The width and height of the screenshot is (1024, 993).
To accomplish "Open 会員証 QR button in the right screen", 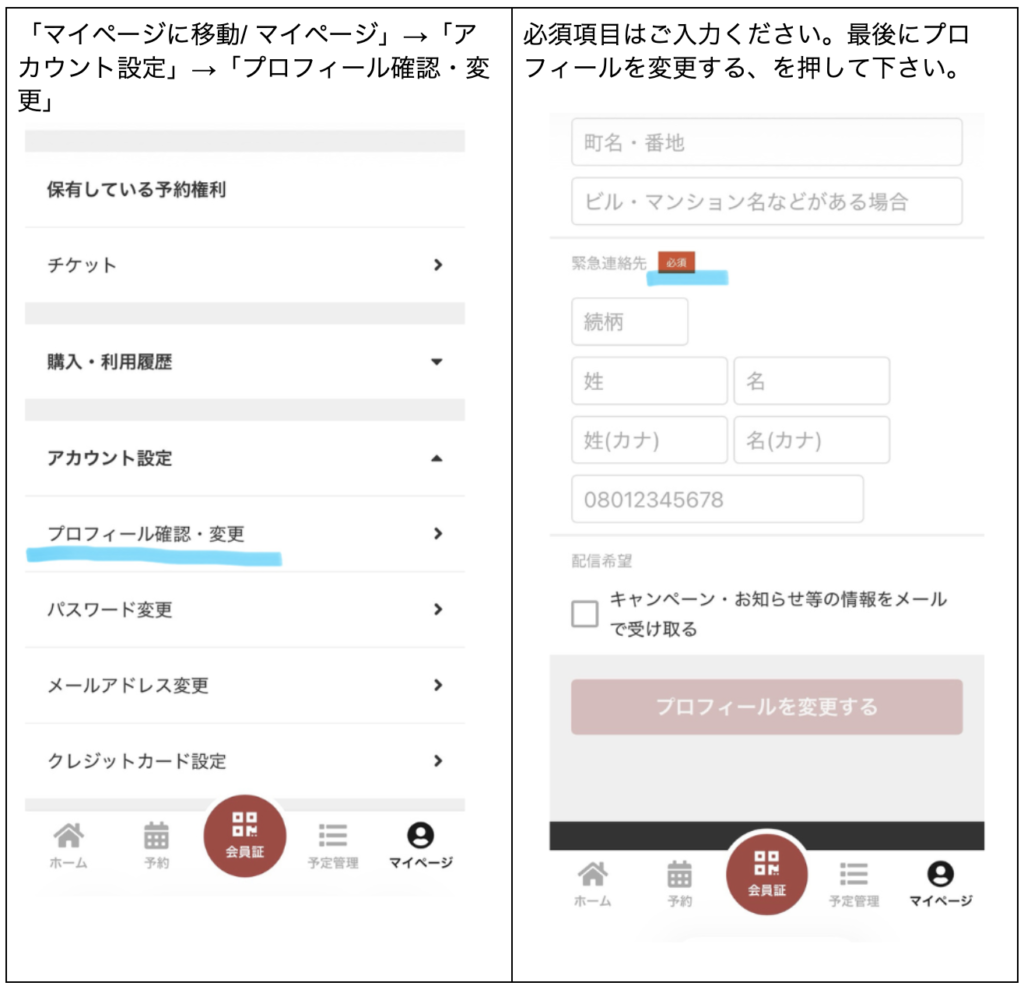I will point(767,871).
